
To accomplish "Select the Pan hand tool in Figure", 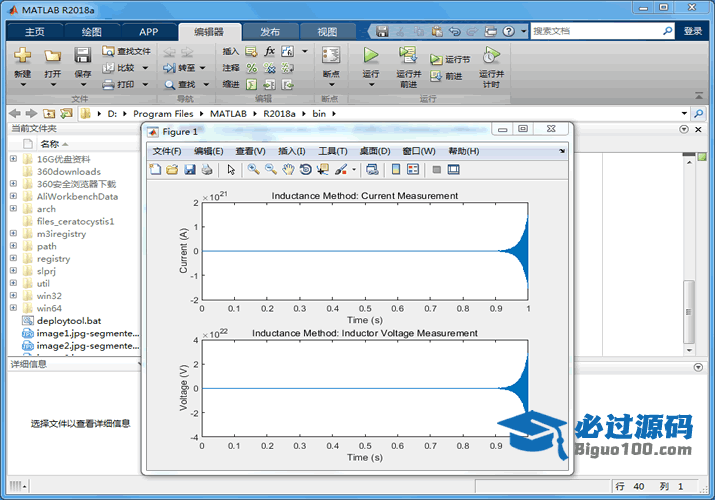I will coord(288,169).
